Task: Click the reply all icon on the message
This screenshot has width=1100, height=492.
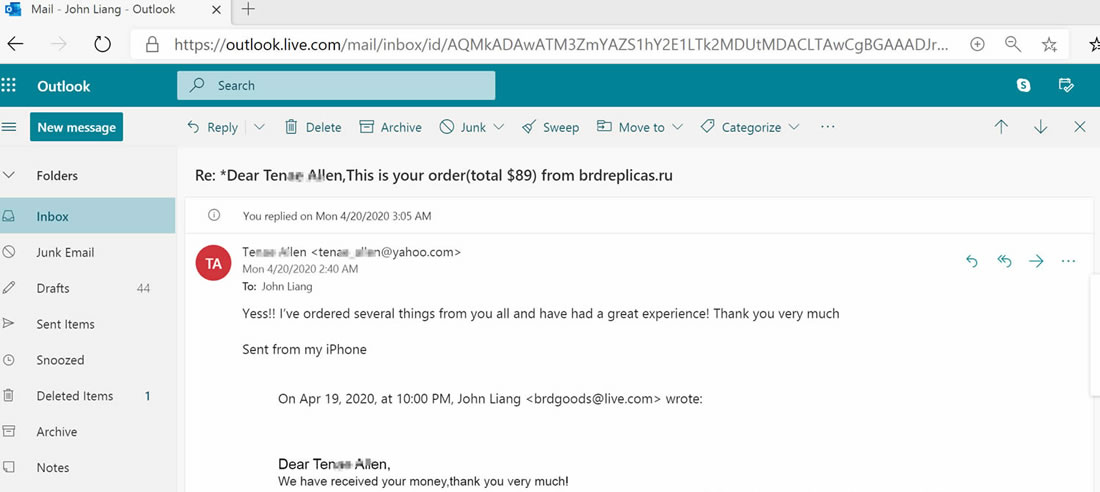Action: tap(1004, 261)
